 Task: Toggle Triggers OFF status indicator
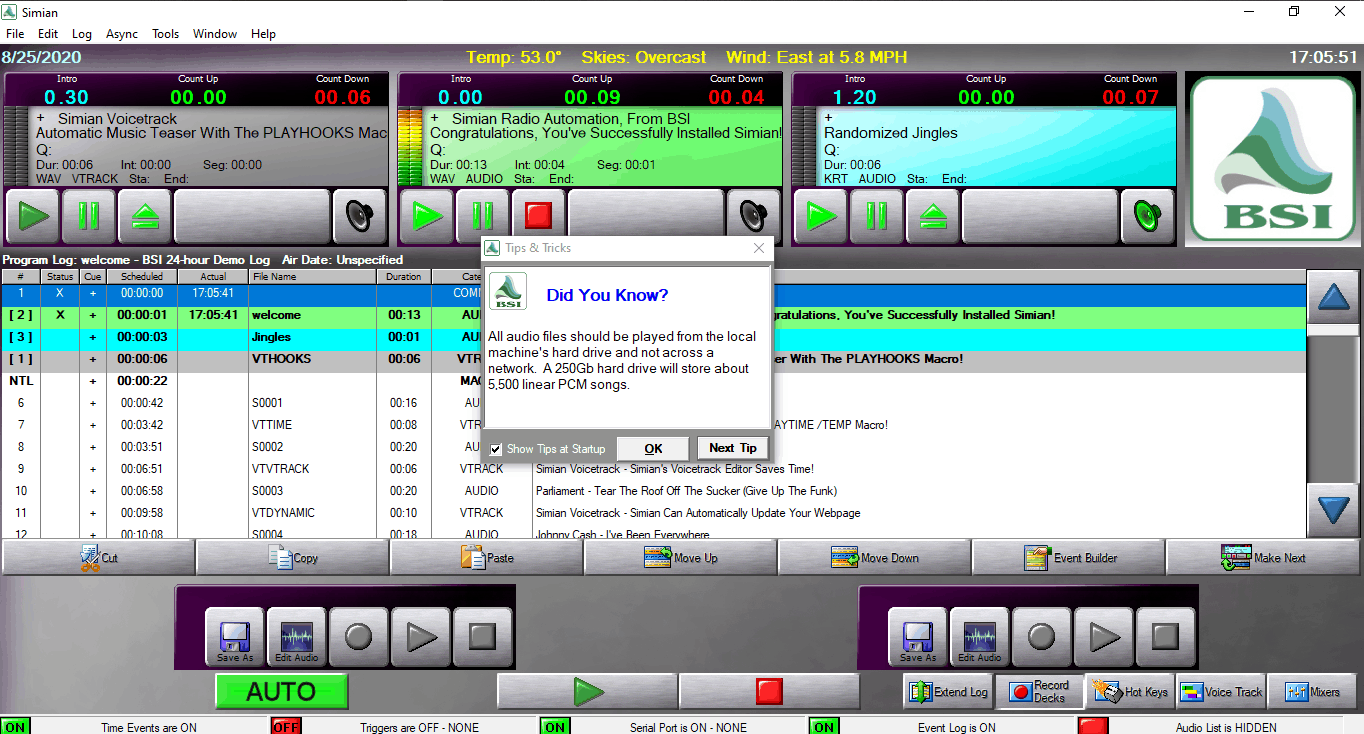pyautogui.click(x=286, y=727)
